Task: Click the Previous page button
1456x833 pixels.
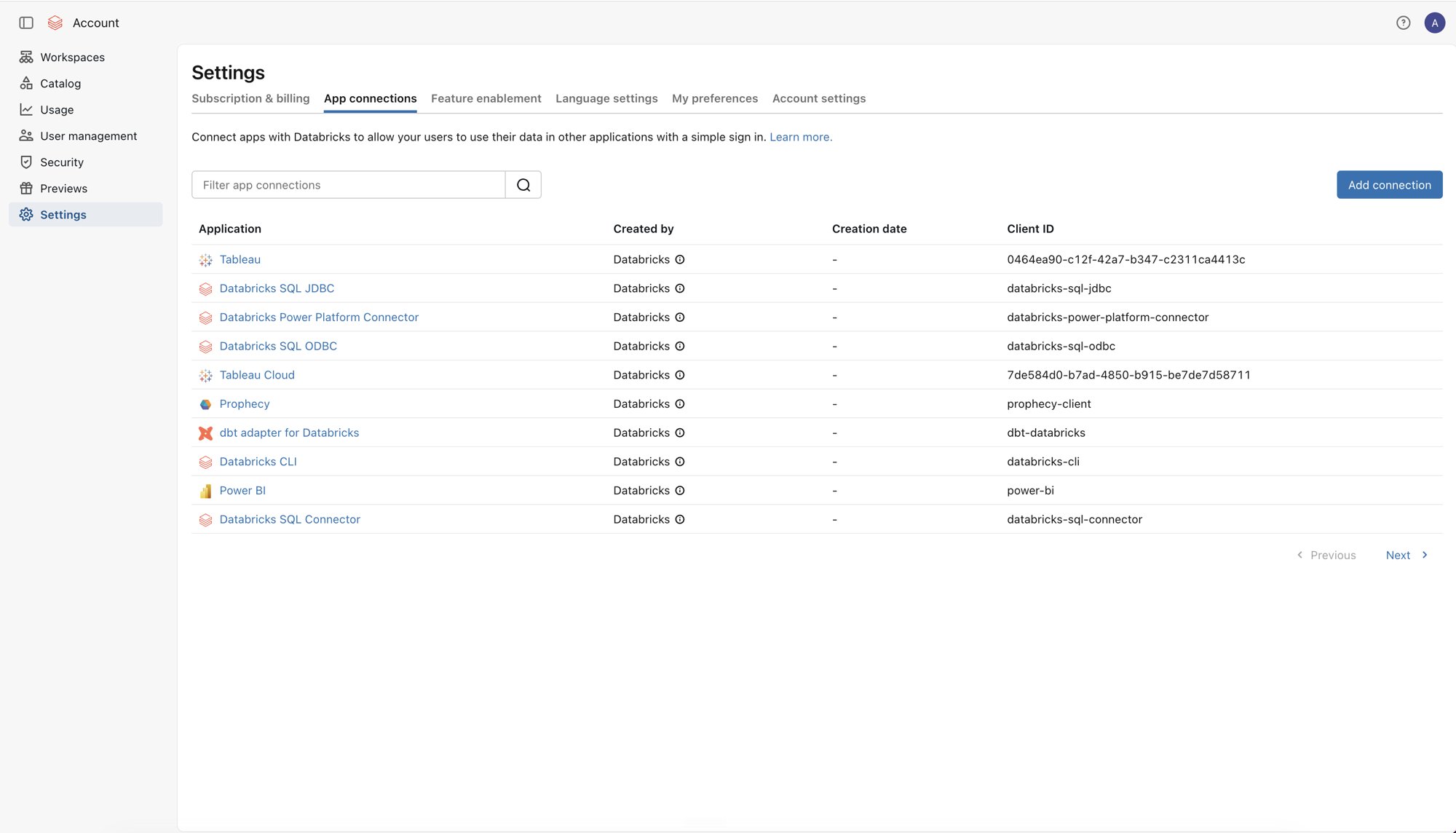Action: 1326,555
